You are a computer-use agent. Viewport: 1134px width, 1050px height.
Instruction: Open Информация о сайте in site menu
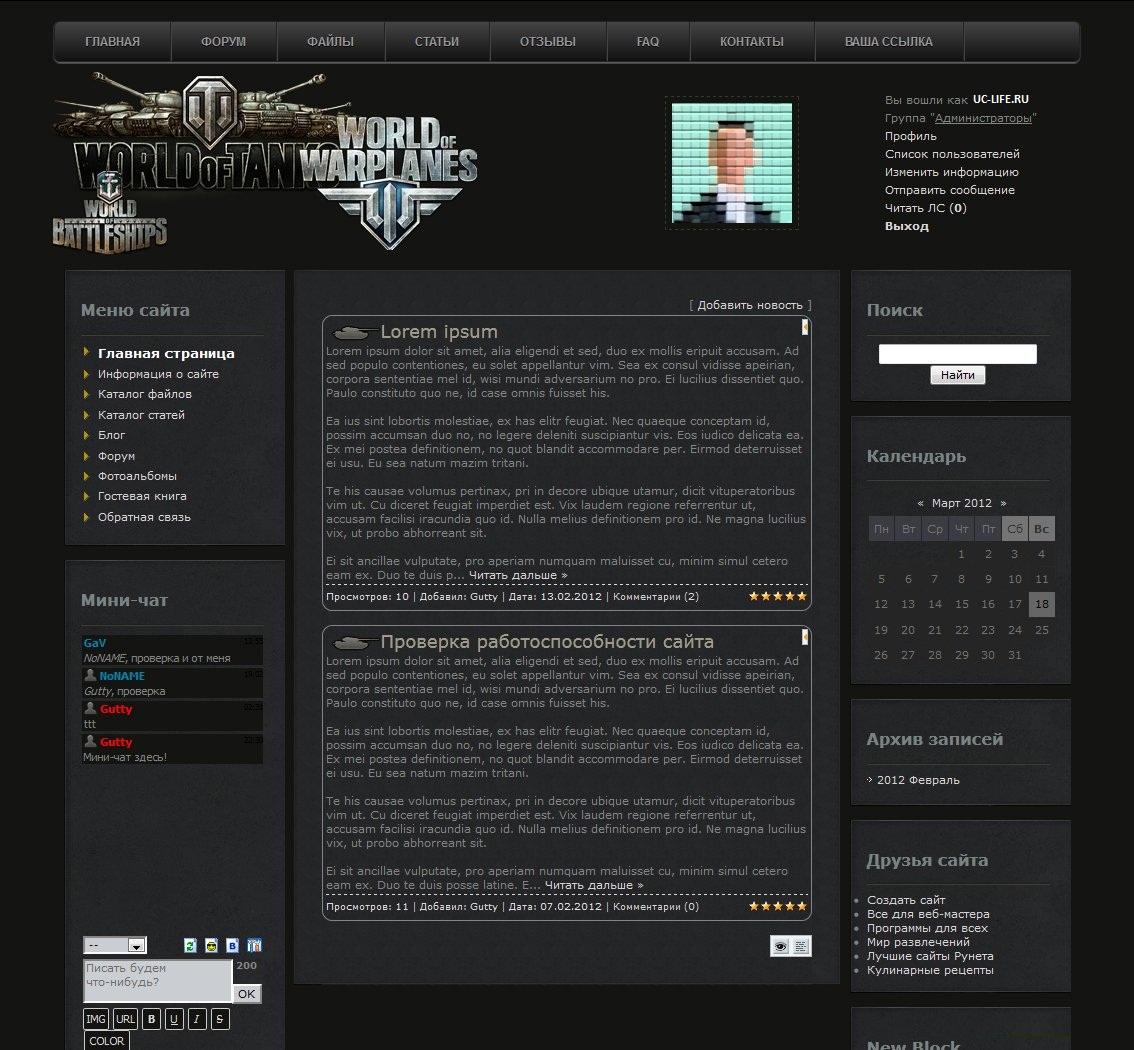158,374
